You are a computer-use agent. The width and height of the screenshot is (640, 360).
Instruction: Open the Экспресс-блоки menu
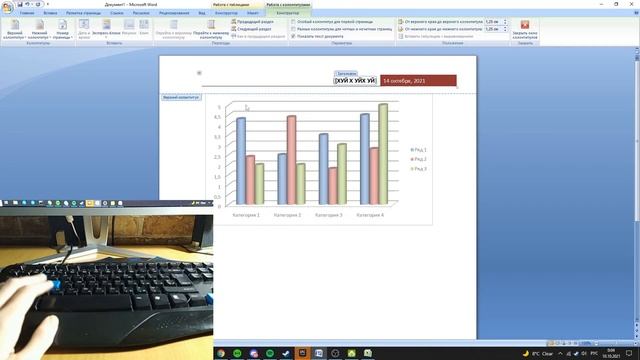[x=106, y=29]
